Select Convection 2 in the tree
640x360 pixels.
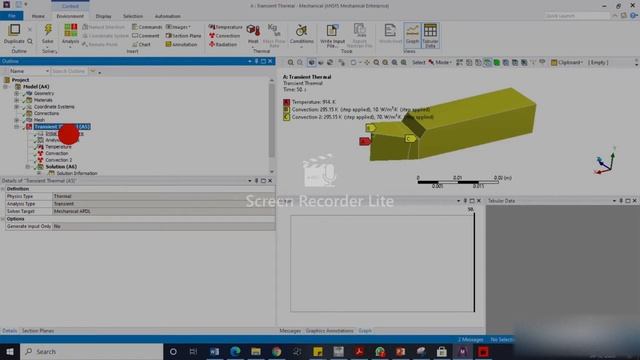pyautogui.click(x=59, y=160)
